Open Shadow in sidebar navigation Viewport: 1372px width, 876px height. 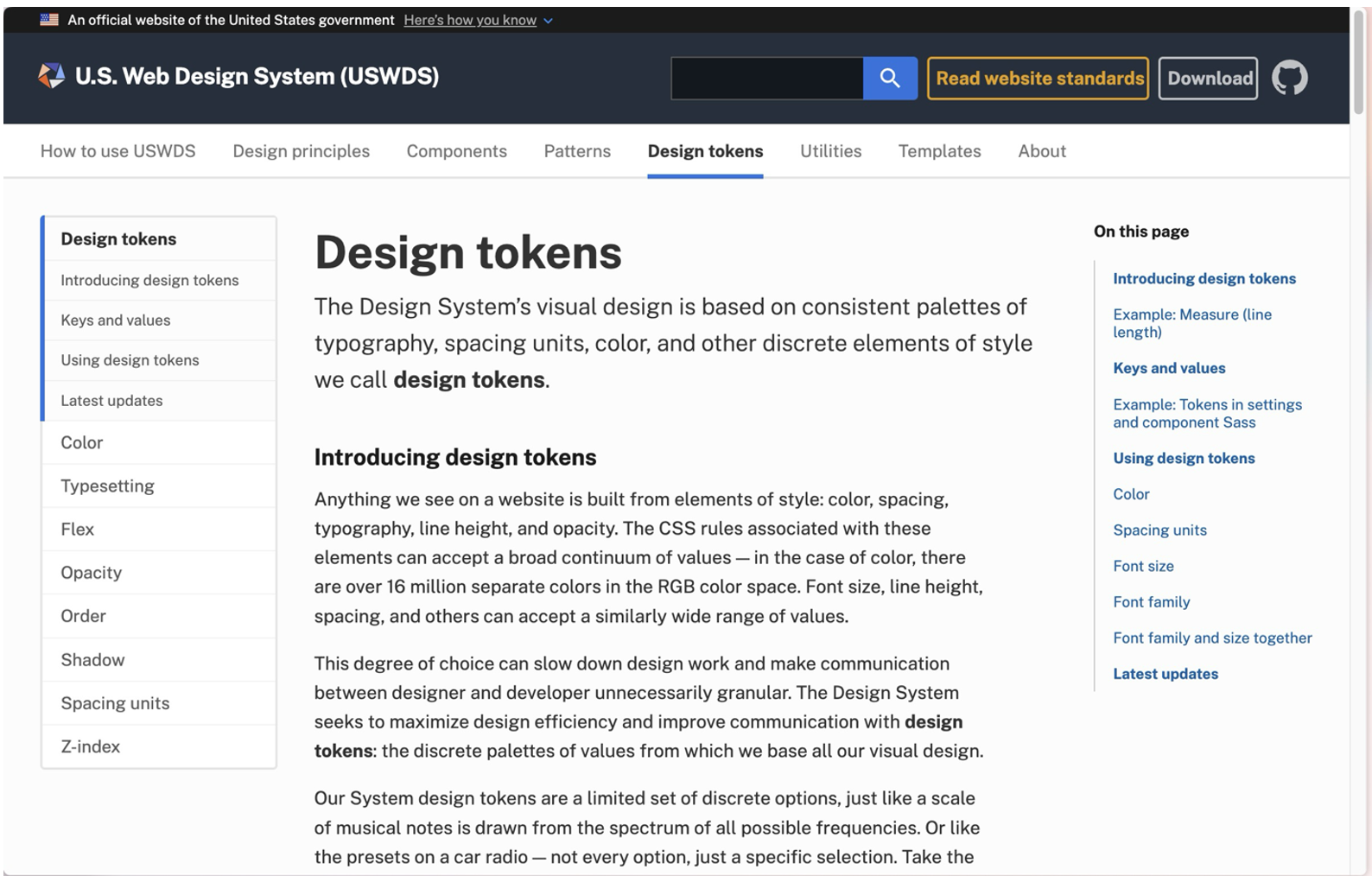tap(160, 660)
